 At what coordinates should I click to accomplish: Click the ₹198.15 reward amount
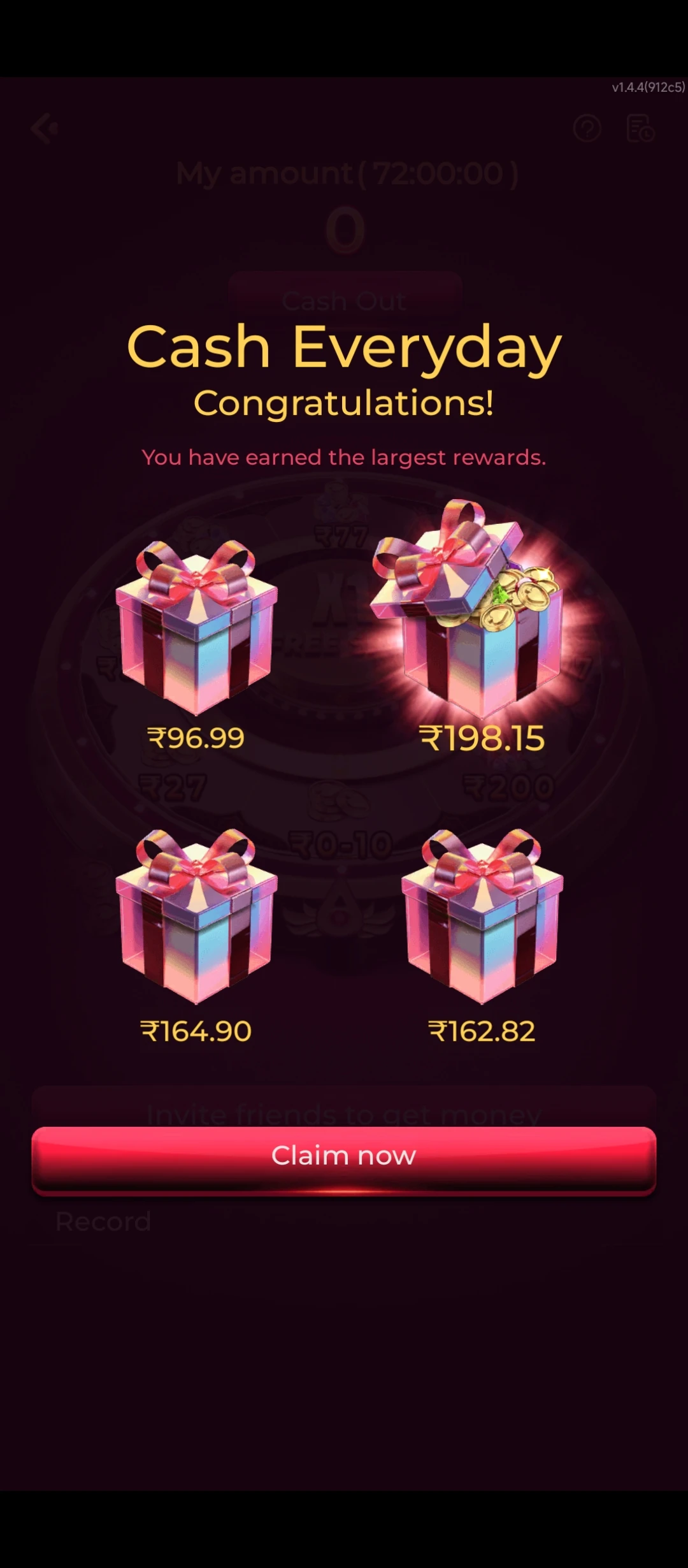coord(482,738)
